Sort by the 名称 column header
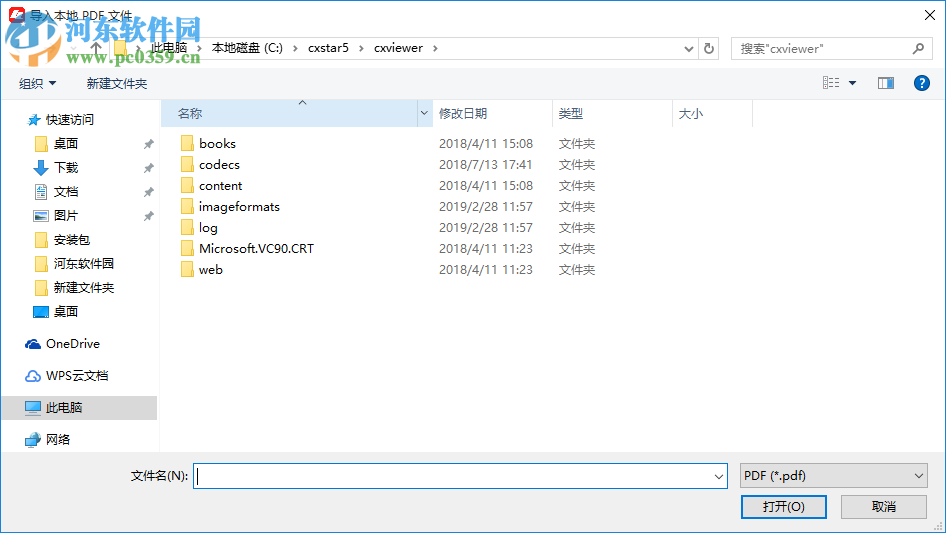This screenshot has width=946, height=533. [x=289, y=113]
